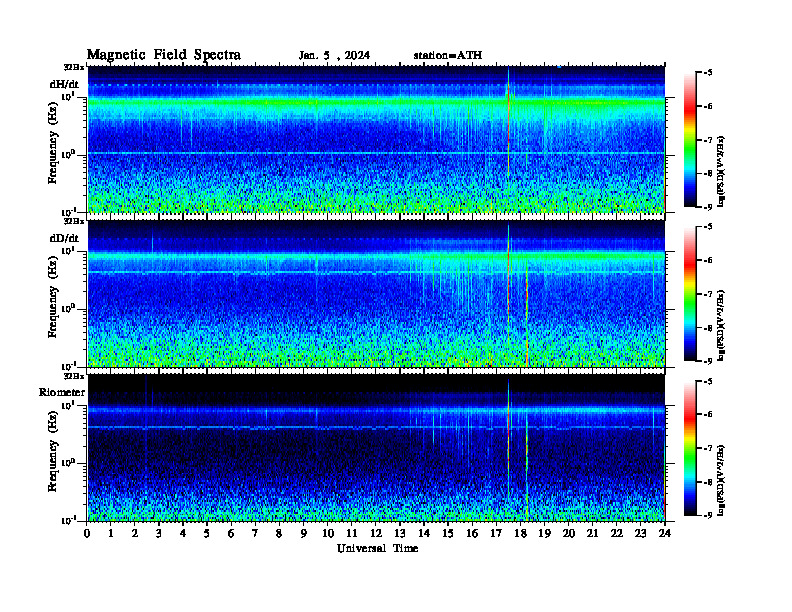Click hour "12" on the Universal Time axis
The width and height of the screenshot is (792, 612).
[x=376, y=533]
